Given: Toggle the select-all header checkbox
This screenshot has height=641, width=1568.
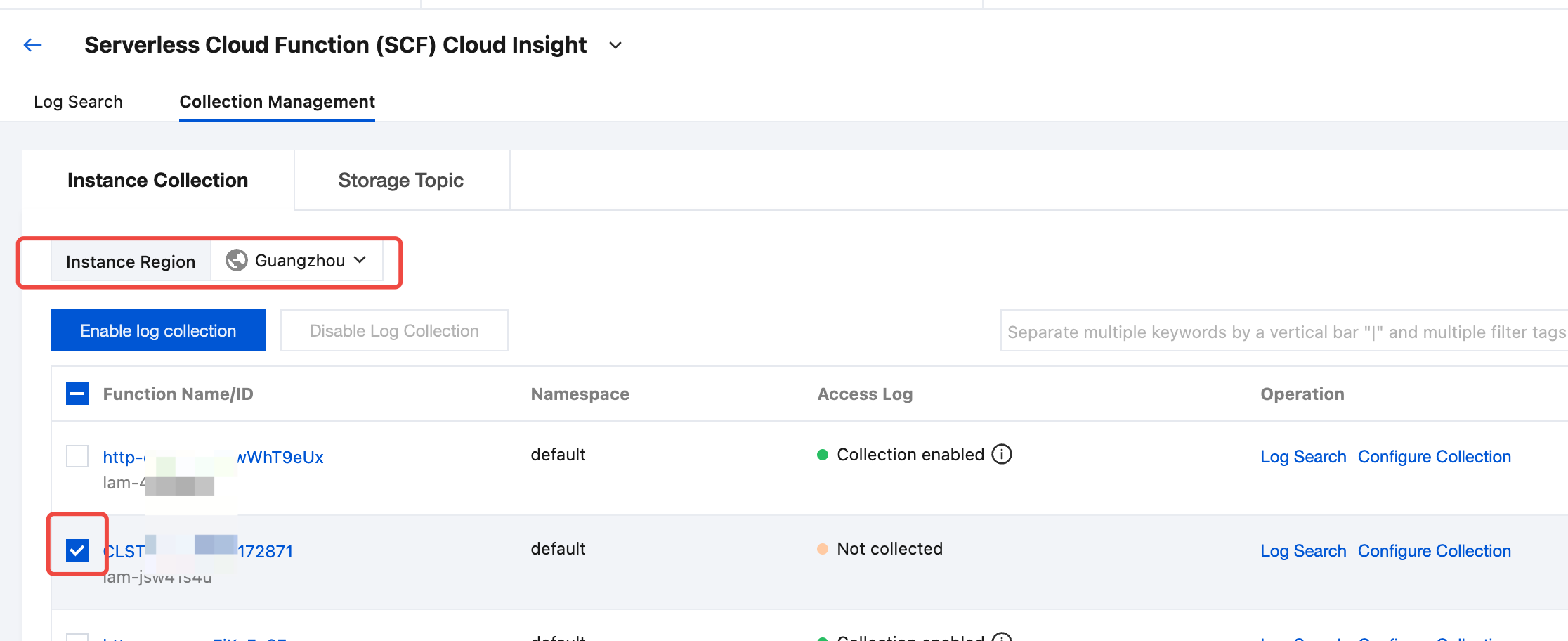Looking at the screenshot, I should pos(77,394).
